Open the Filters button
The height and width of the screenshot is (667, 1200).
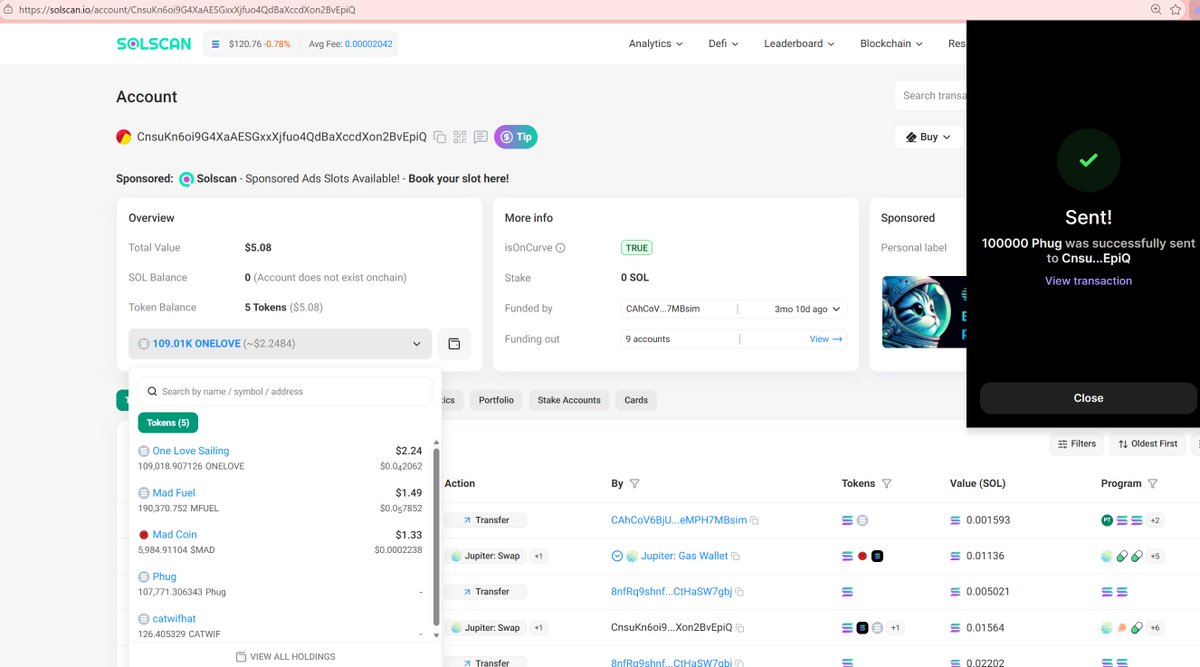point(1077,444)
